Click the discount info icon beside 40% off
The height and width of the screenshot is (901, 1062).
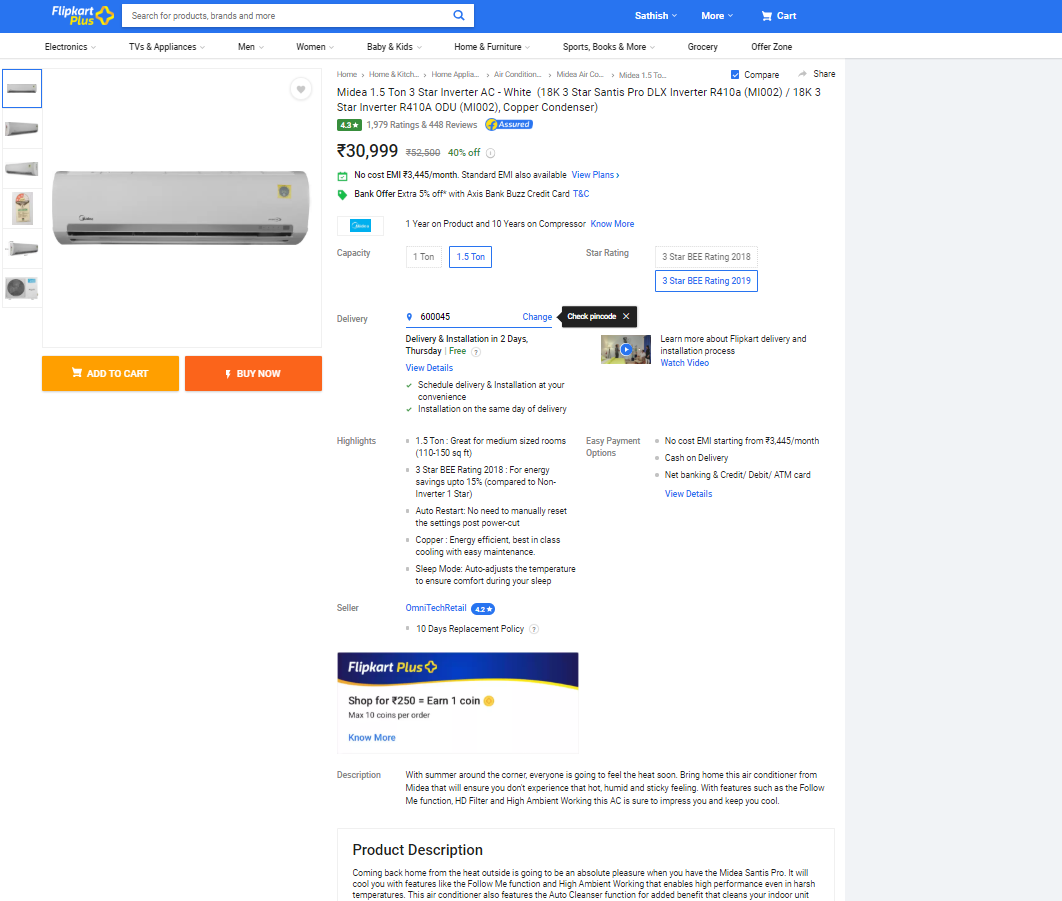490,153
